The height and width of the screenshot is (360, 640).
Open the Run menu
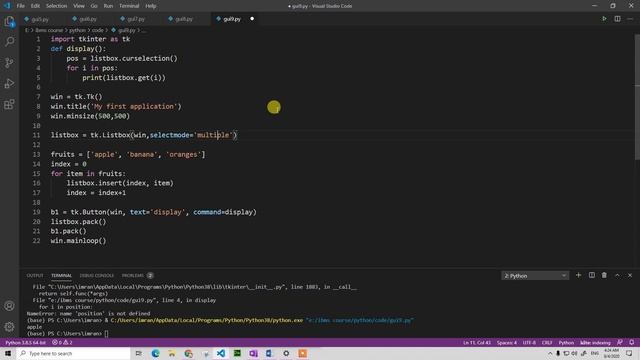(x=108, y=6)
